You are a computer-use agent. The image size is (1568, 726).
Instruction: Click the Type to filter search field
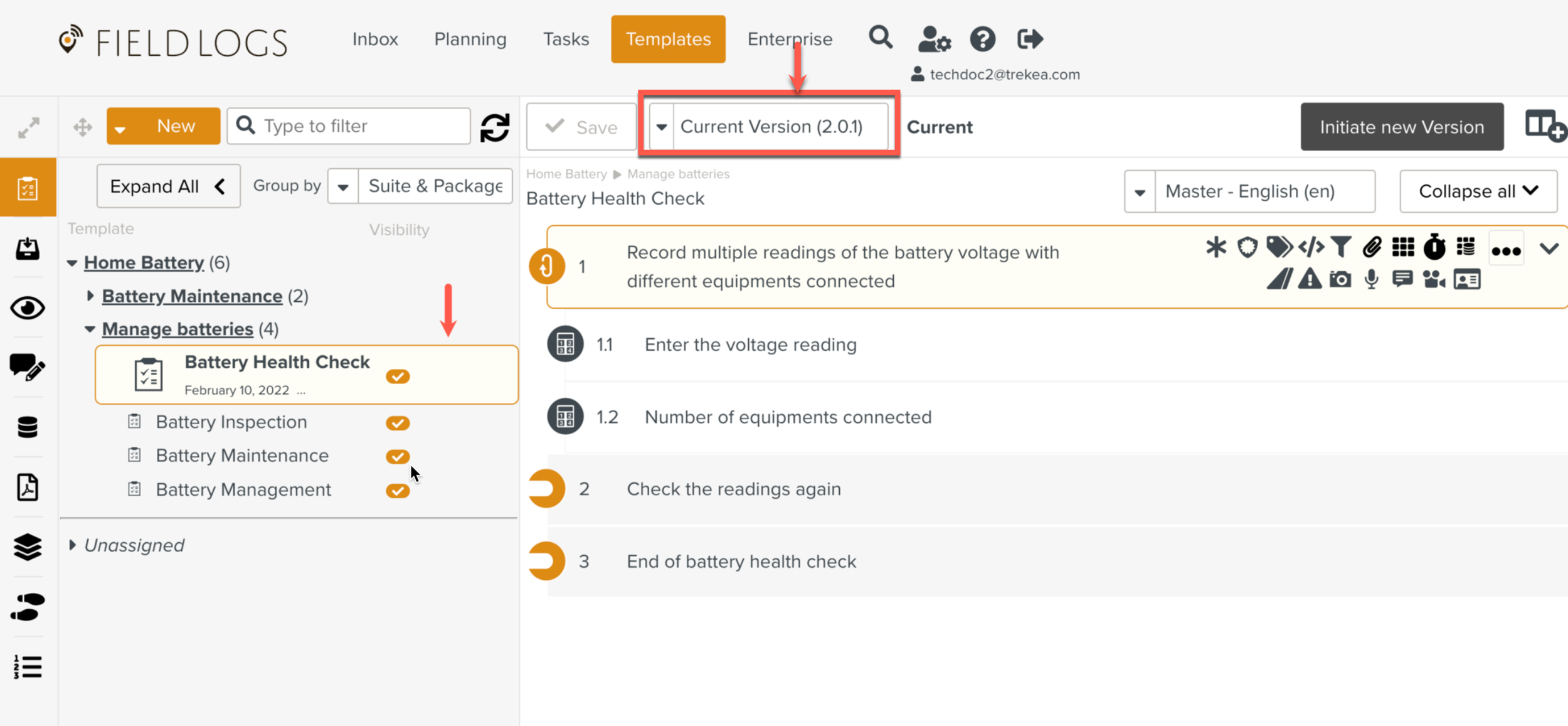(x=349, y=126)
